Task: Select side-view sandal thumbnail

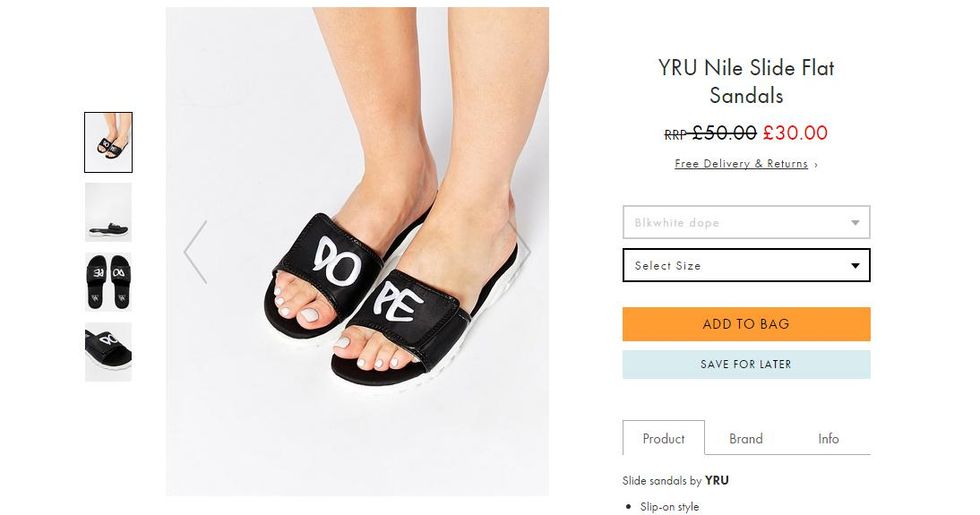Action: [x=108, y=212]
